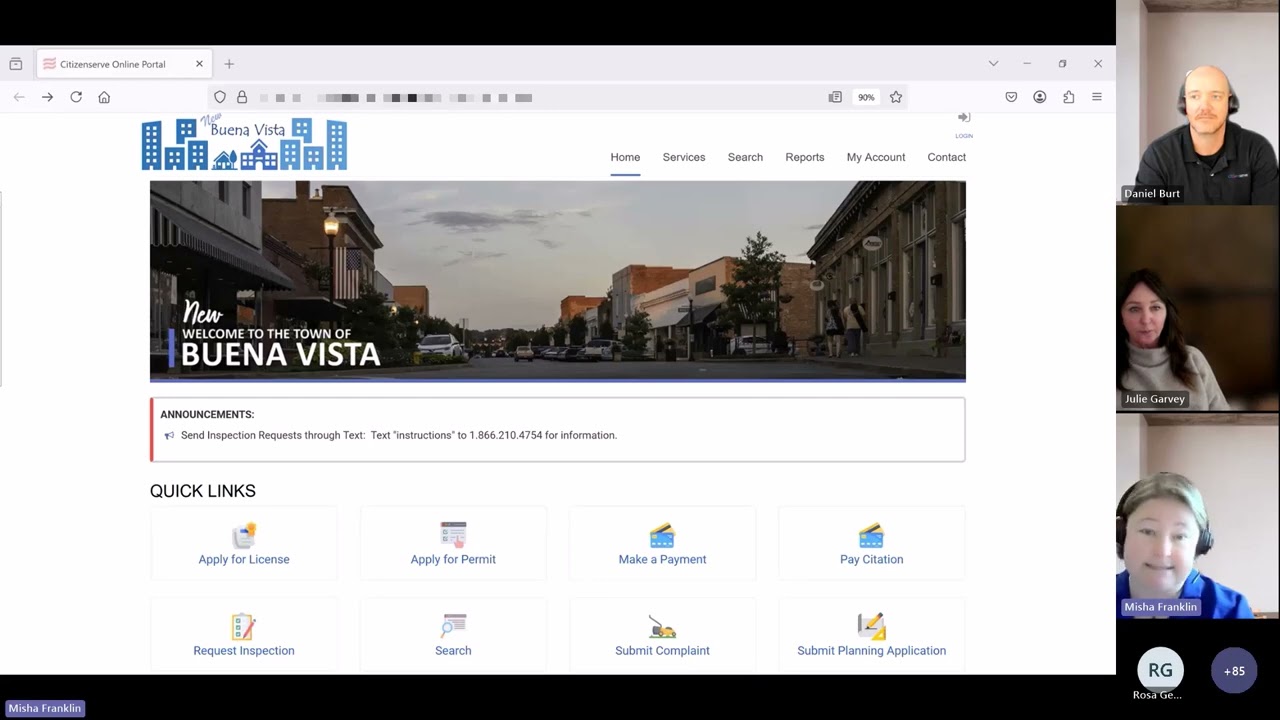The width and height of the screenshot is (1280, 720).
Task: Expand the list all tabs dropdown
Action: (993, 64)
